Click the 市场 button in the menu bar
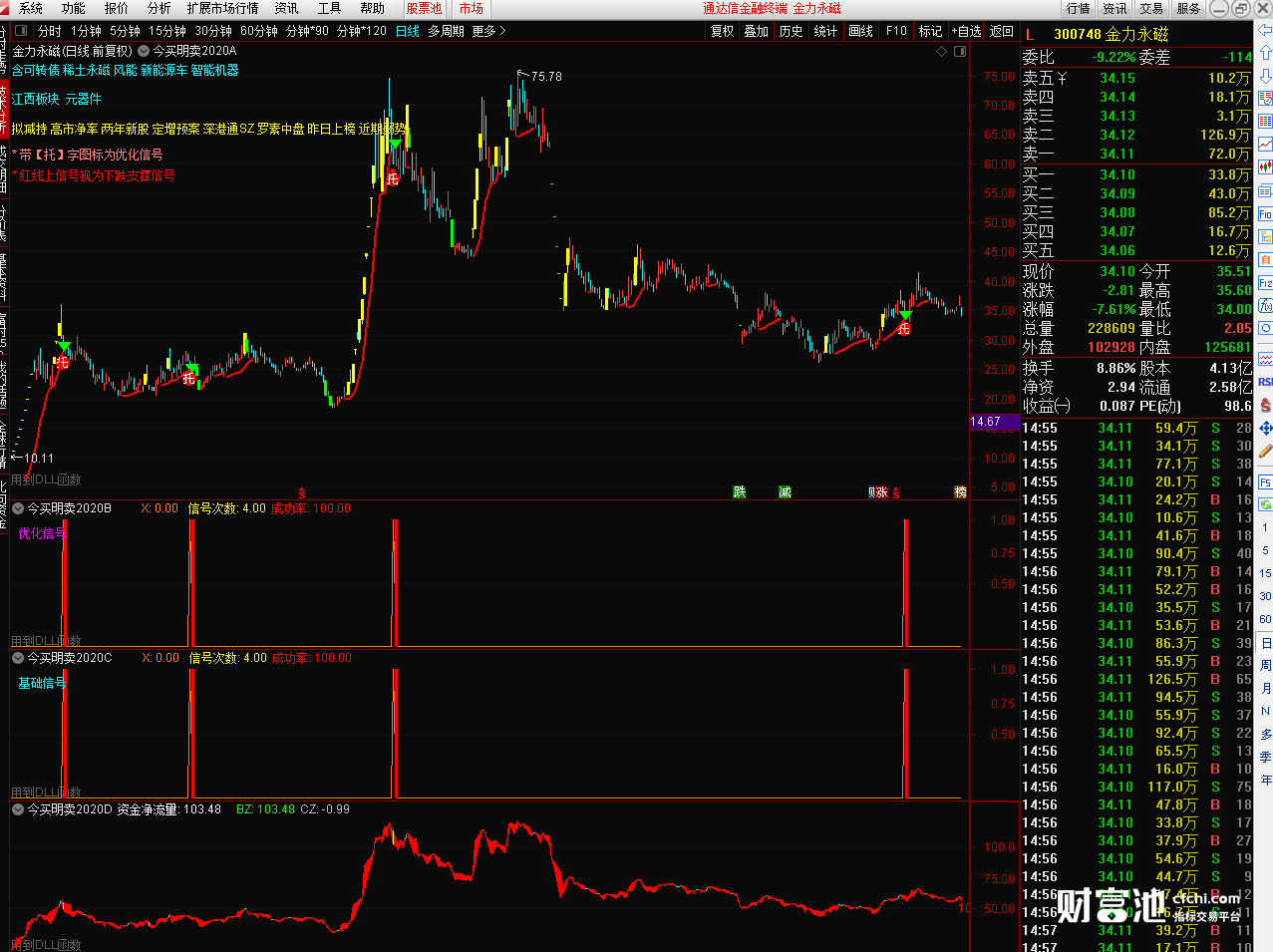 pyautogui.click(x=472, y=8)
